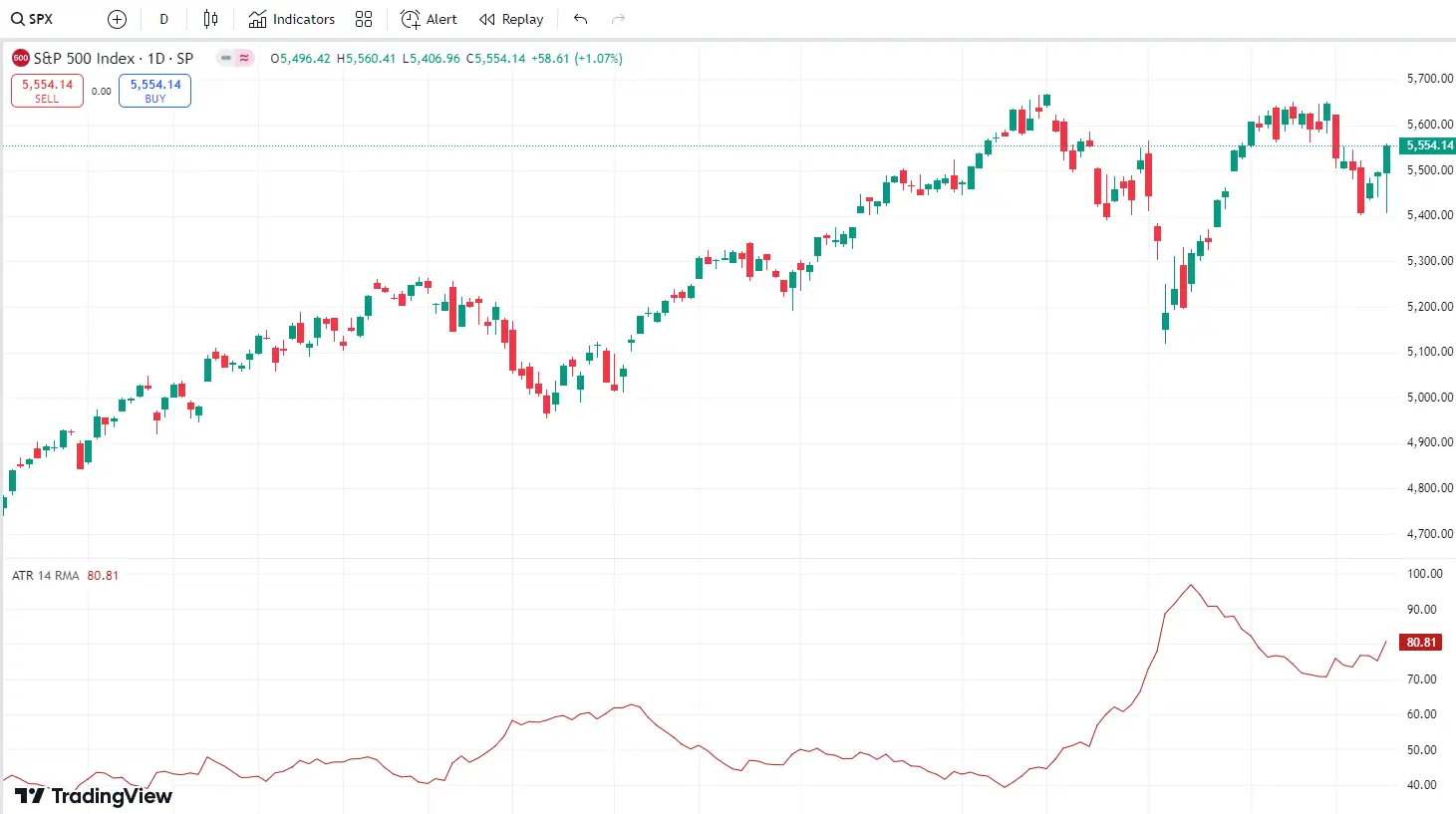The width and height of the screenshot is (1456, 814).
Task: Toggle visibility of the S&P 500 series
Action: (x=226, y=58)
